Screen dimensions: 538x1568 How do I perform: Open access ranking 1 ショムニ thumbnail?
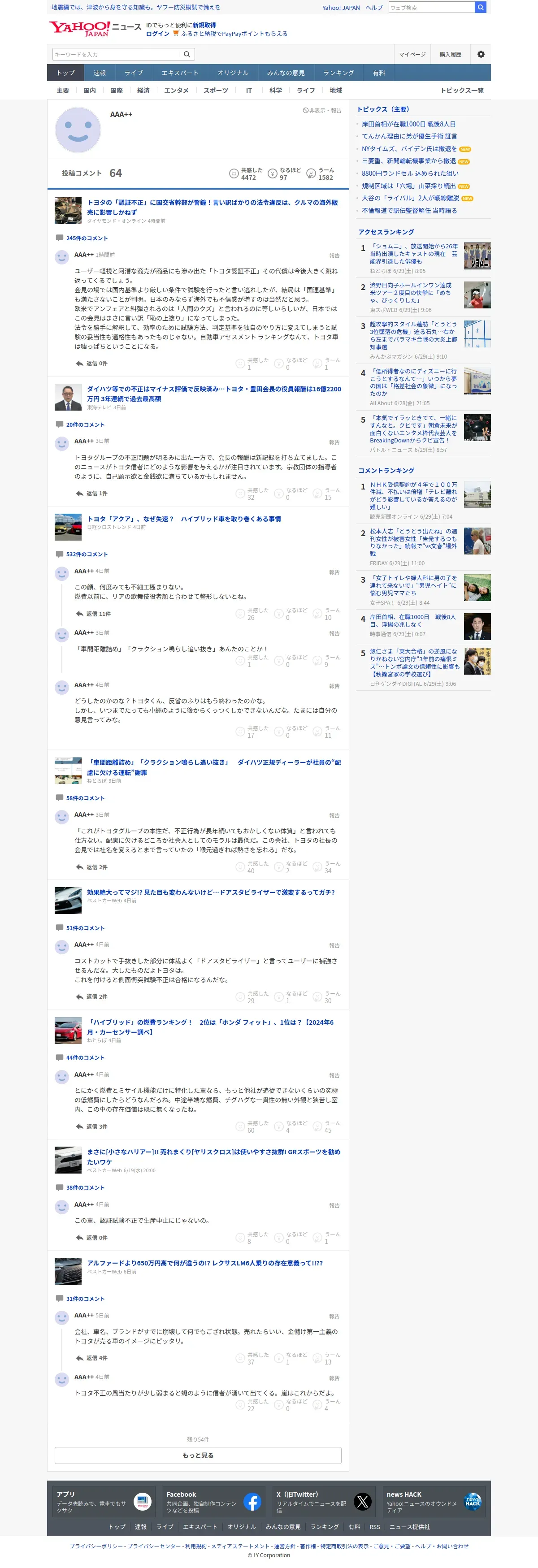point(477,256)
